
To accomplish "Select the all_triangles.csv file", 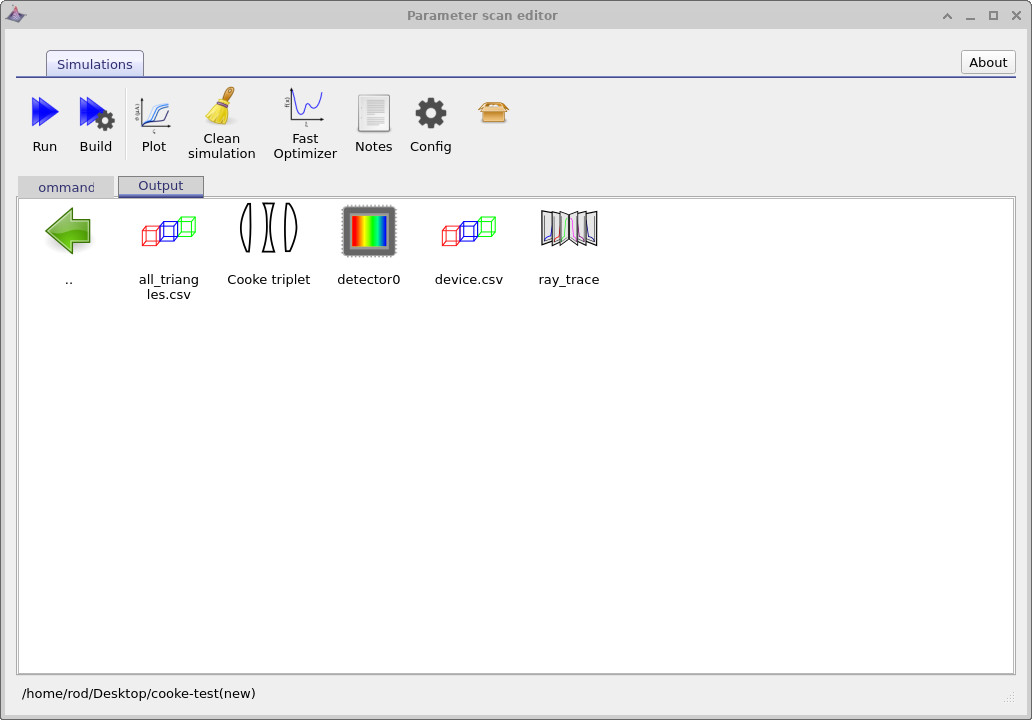I will [168, 230].
